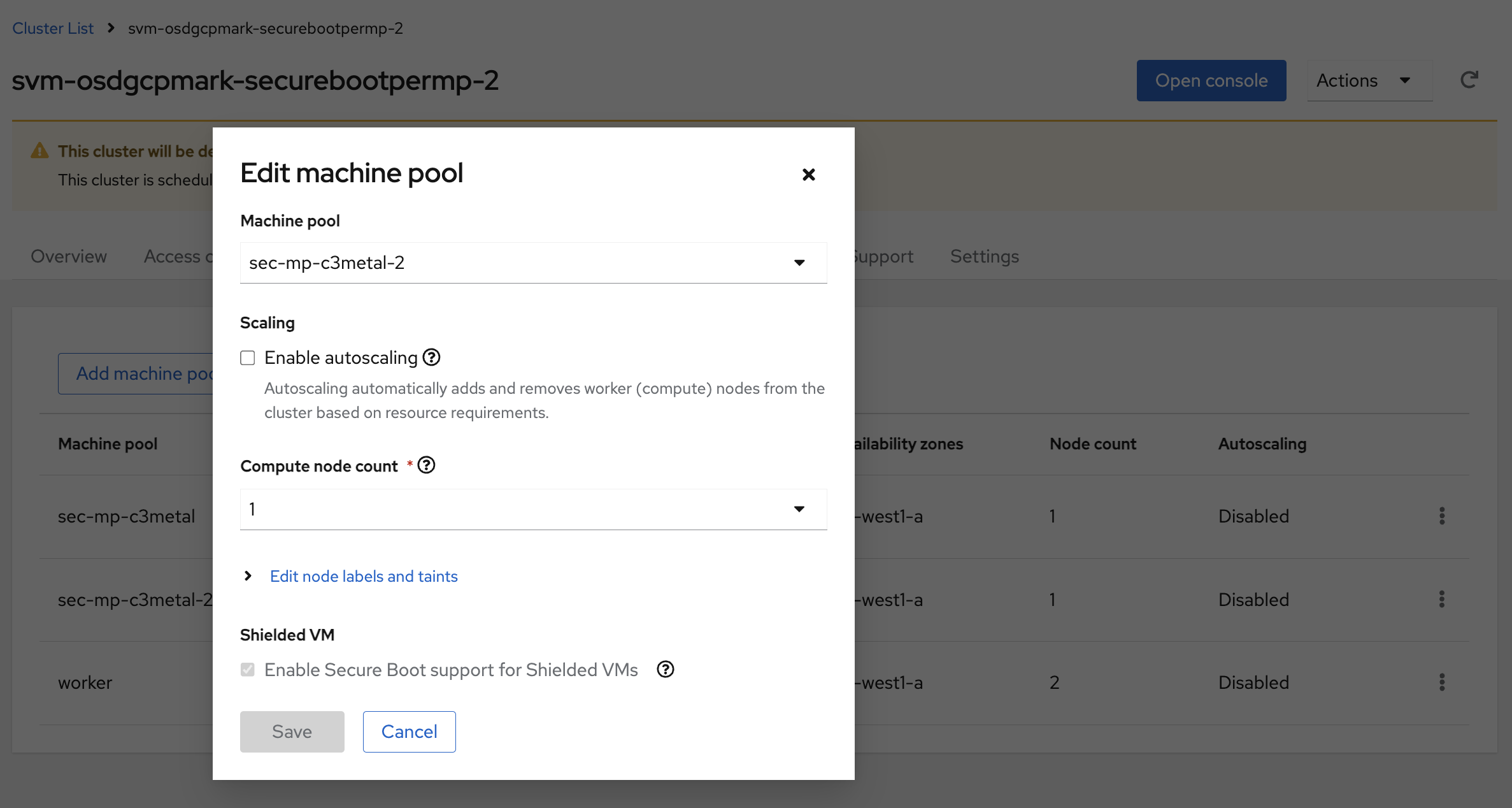The width and height of the screenshot is (1512, 808).
Task: Click the refresh icon near Actions
Action: [x=1469, y=80]
